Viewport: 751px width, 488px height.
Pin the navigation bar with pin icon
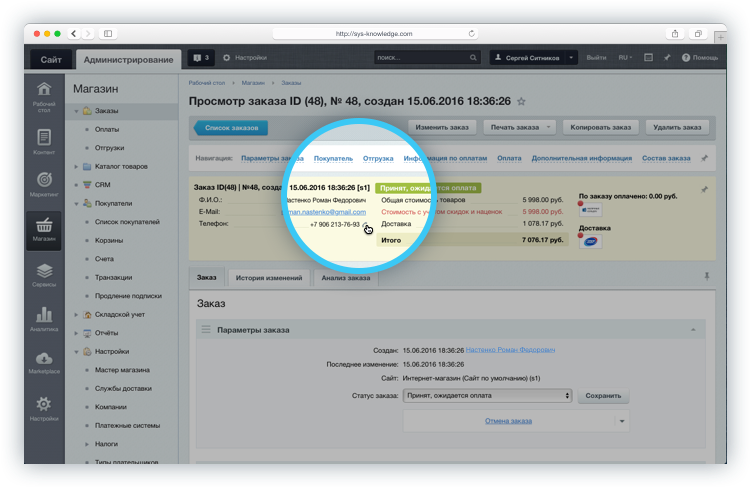tap(704, 158)
